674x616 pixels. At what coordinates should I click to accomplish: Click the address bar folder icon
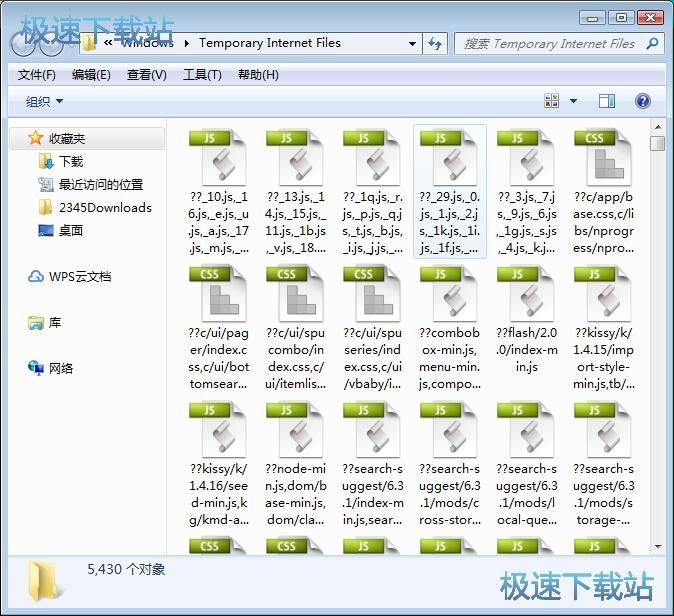[x=89, y=43]
